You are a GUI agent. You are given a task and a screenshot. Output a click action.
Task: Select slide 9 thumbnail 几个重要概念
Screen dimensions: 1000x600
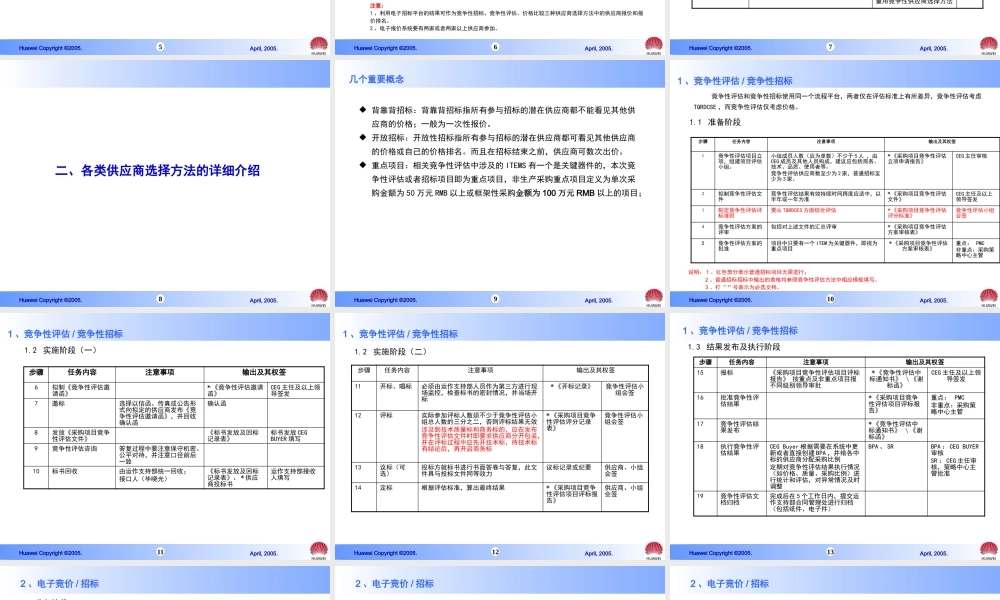(x=499, y=184)
